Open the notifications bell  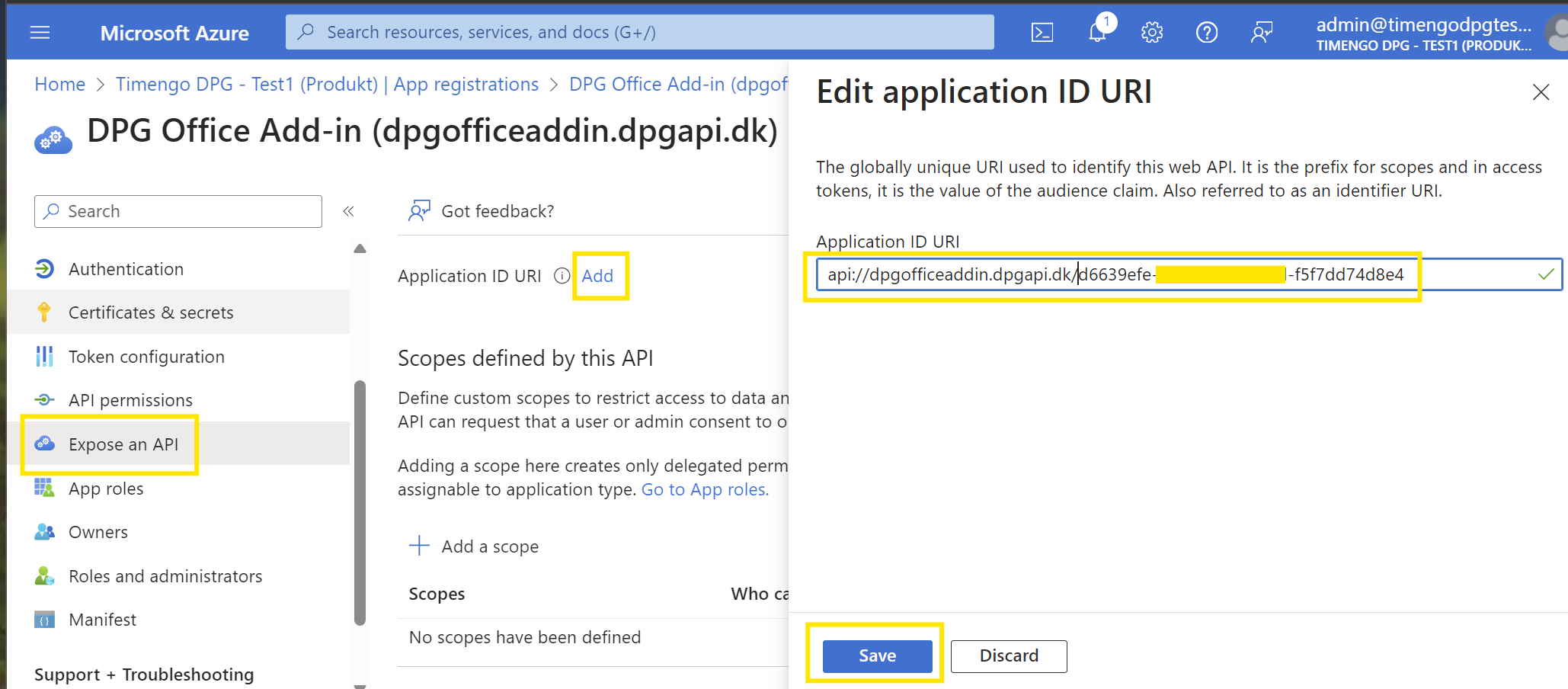coord(1097,33)
